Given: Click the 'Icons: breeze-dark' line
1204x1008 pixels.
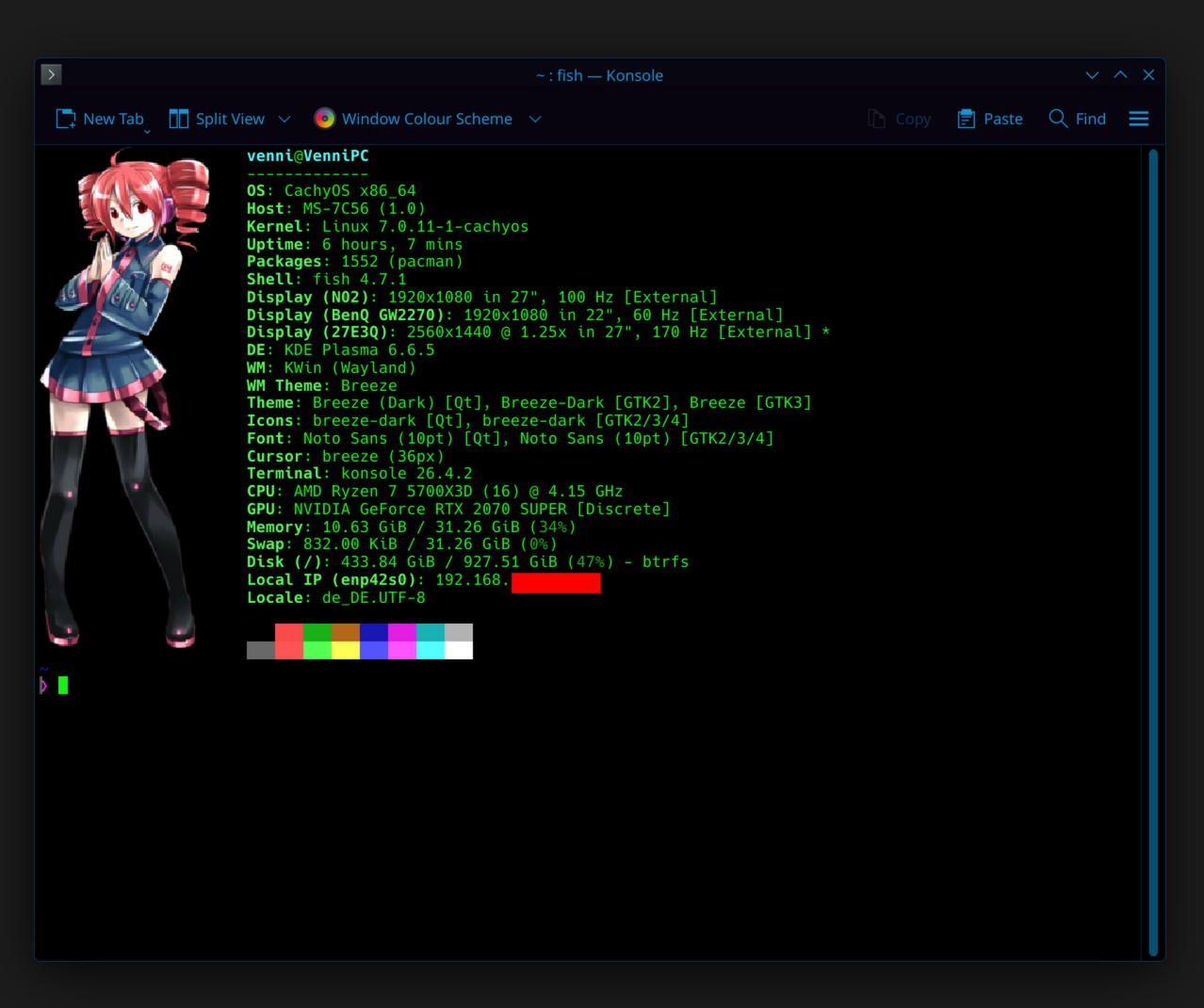Looking at the screenshot, I should click(x=468, y=420).
